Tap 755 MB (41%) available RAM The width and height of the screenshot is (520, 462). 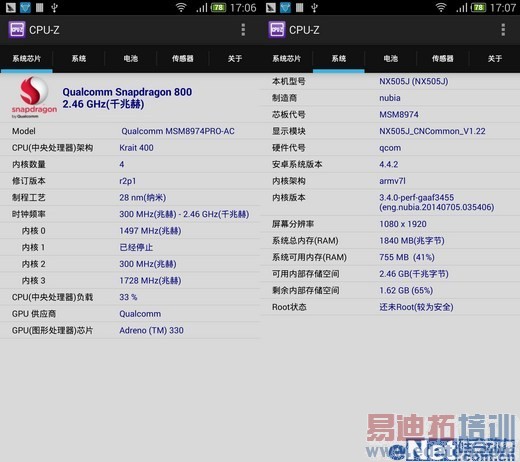pyautogui.click(x=407, y=257)
